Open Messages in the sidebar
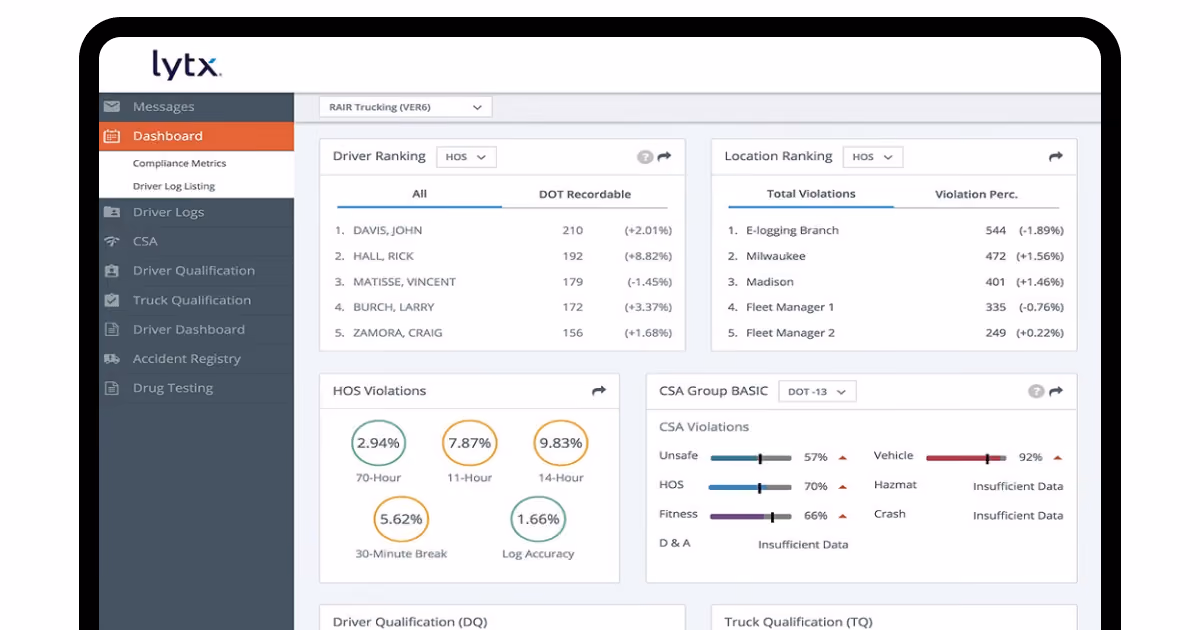The image size is (1200, 630). point(196,107)
